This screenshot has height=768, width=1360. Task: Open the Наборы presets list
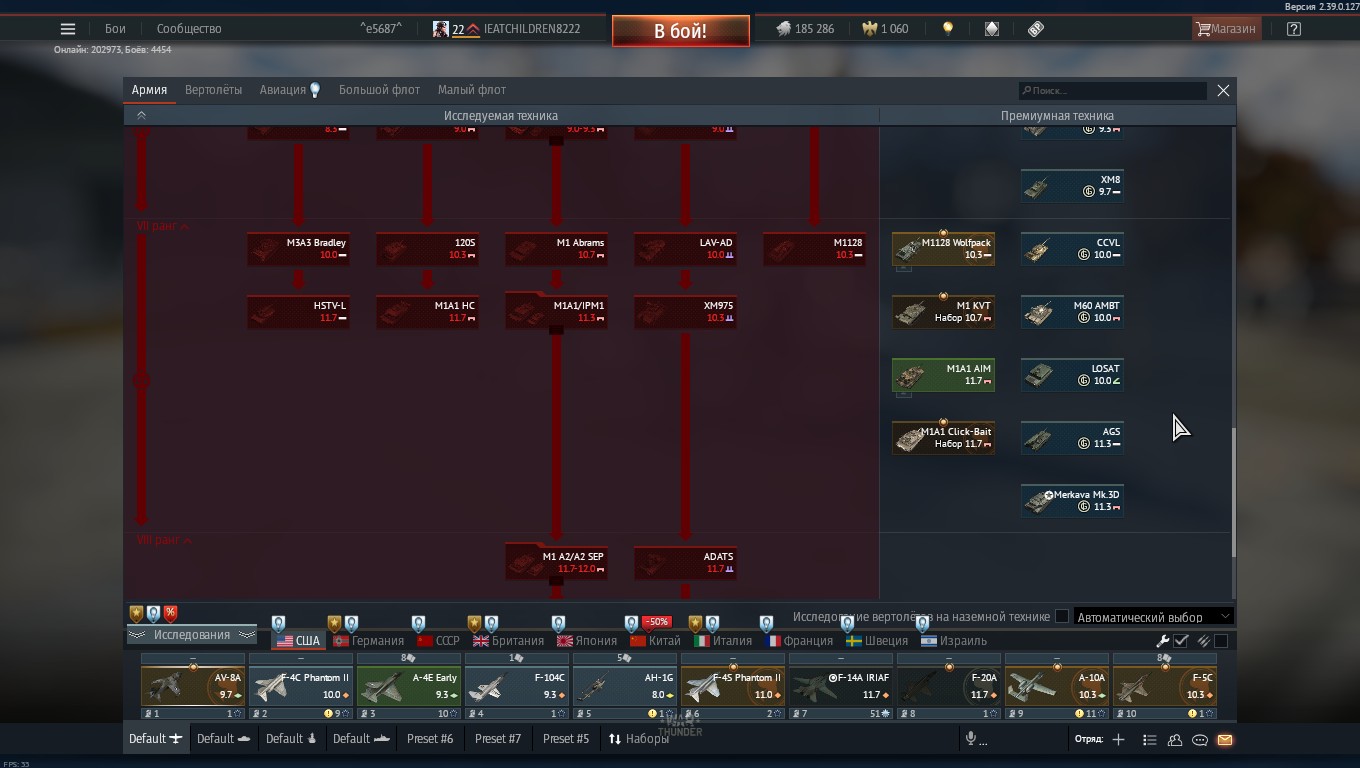tap(638, 739)
